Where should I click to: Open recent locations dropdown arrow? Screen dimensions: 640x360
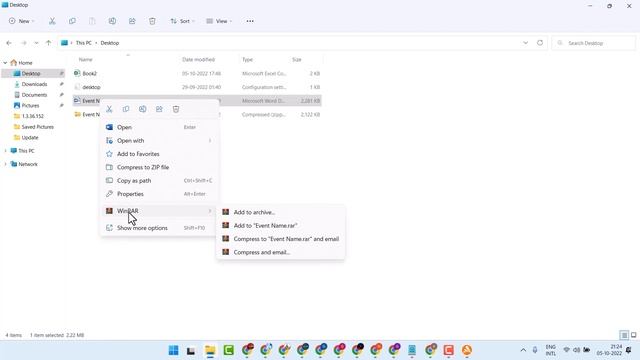[x=36, y=43]
